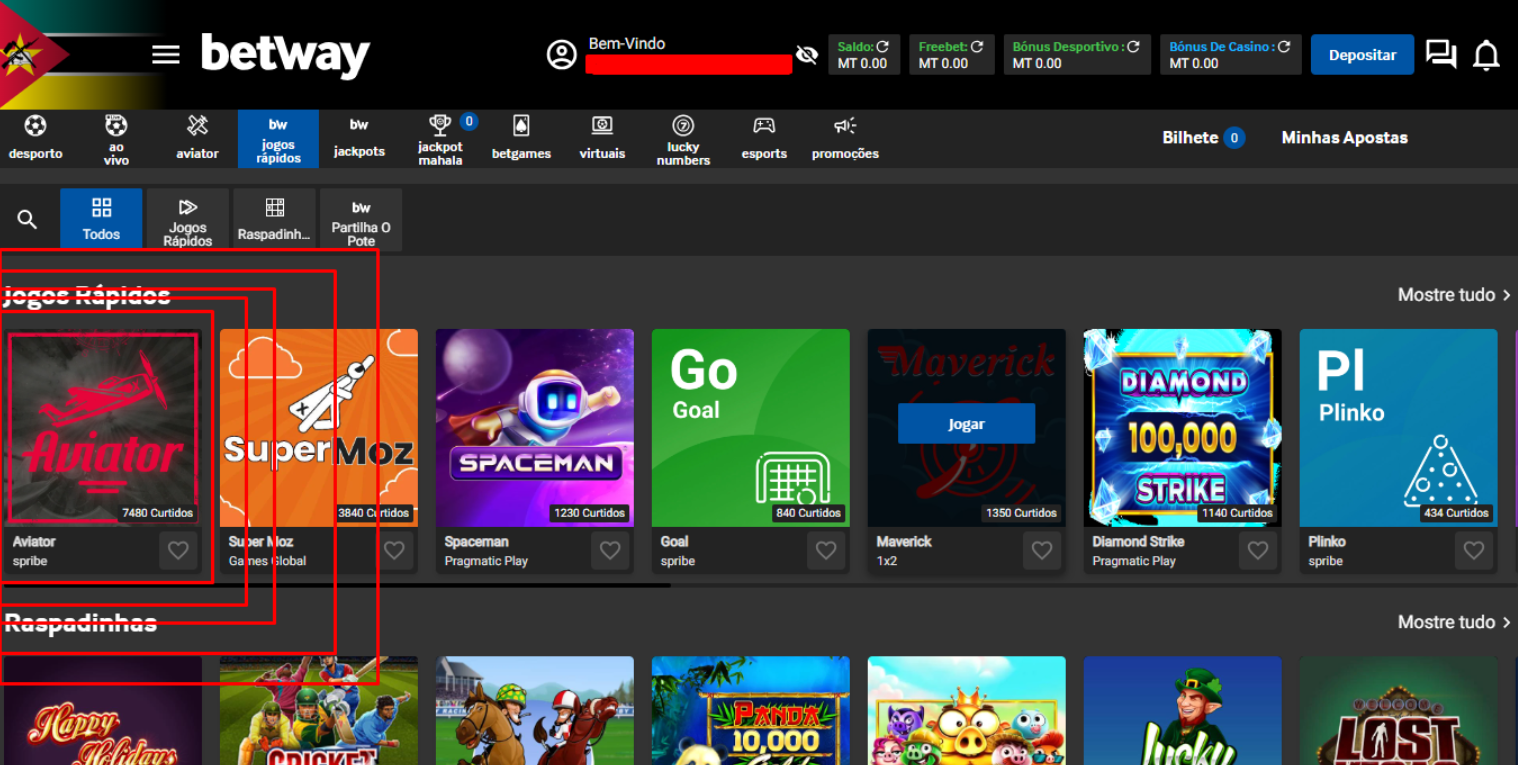The image size is (1518, 765).
Task: Open the Plinko game thumbnail
Action: (x=1399, y=428)
